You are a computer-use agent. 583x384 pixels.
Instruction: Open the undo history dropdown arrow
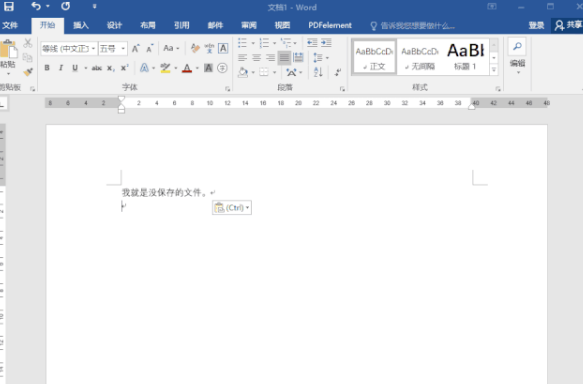coord(48,6)
